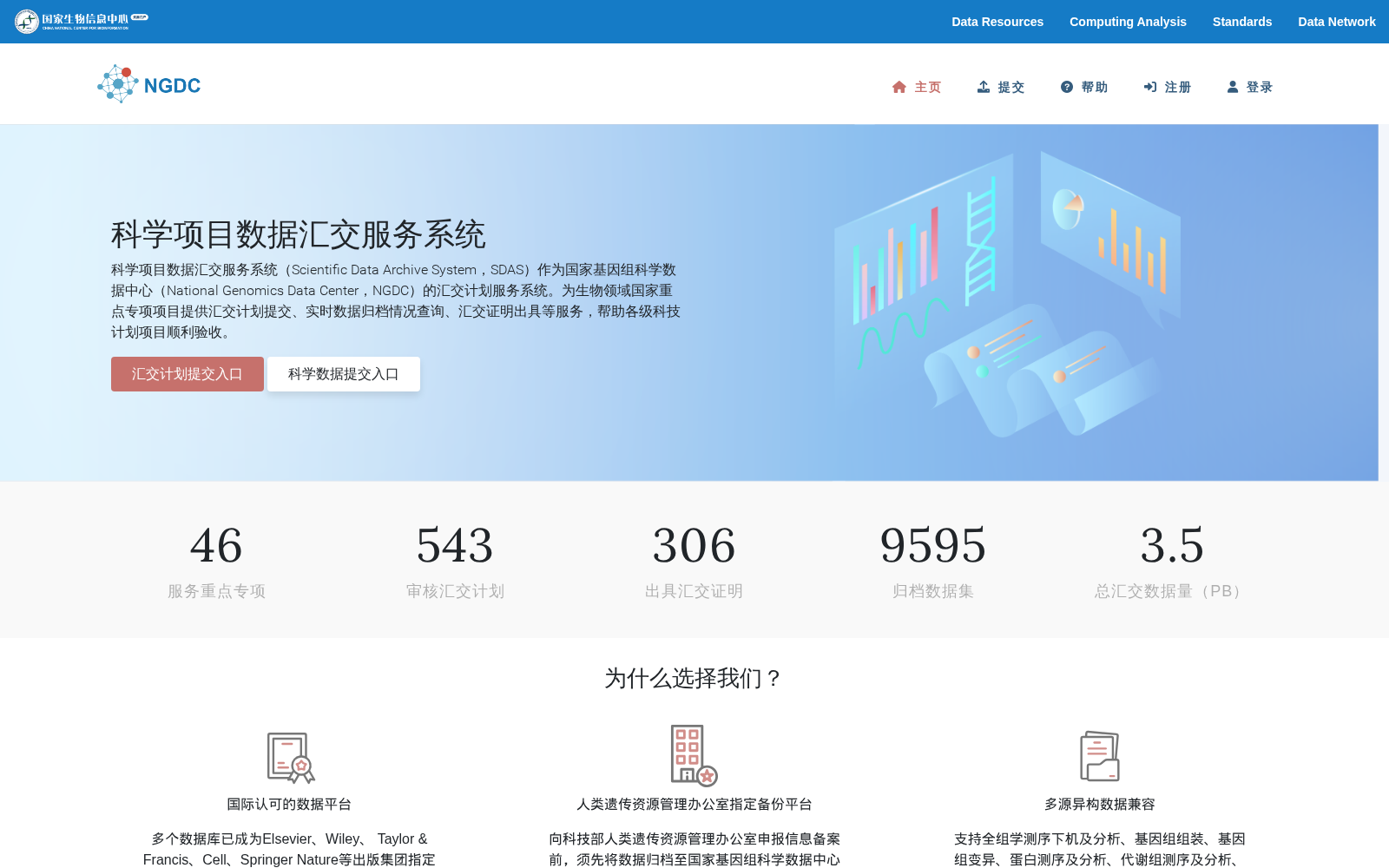Open the Computing Analysis menu

[1128, 22]
